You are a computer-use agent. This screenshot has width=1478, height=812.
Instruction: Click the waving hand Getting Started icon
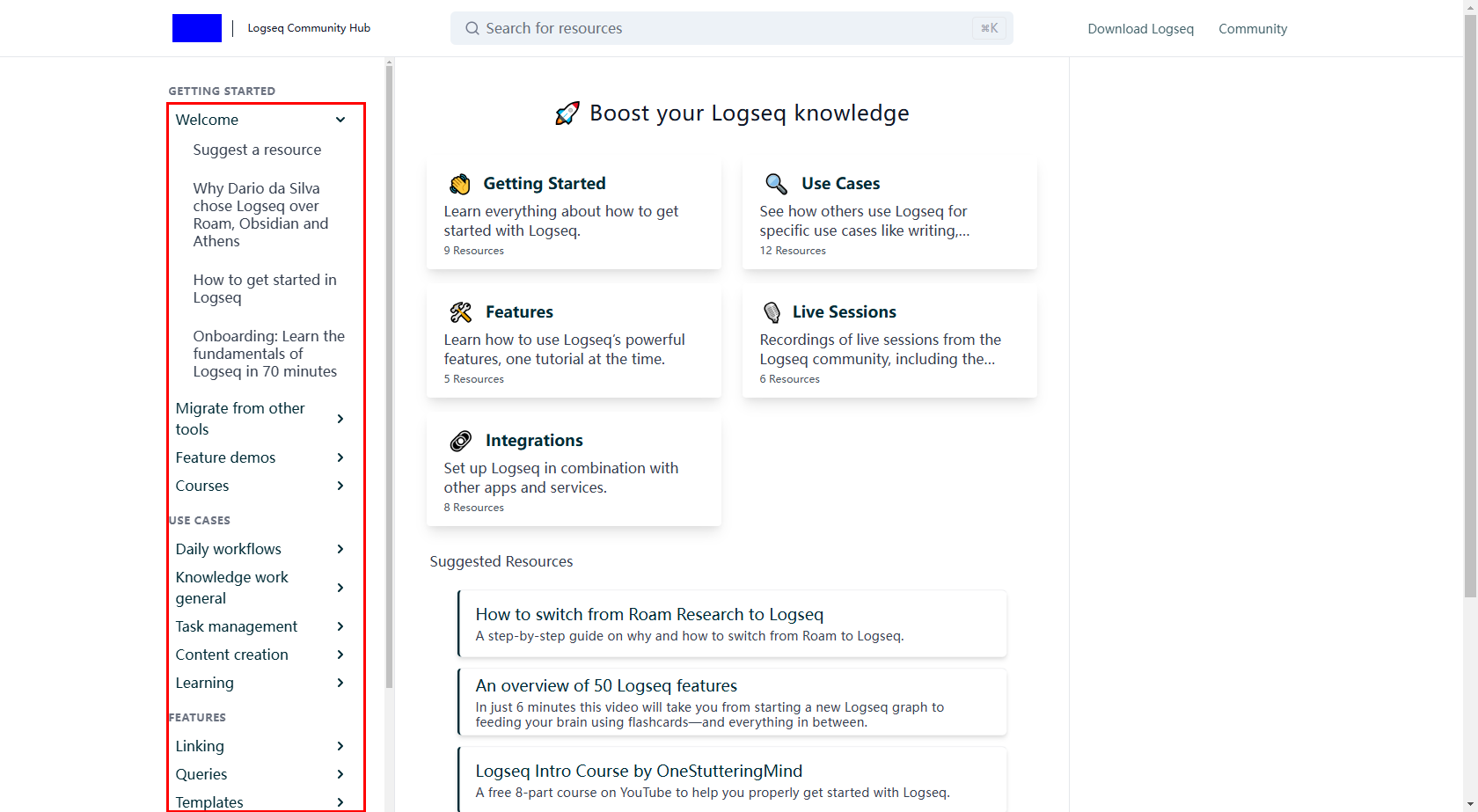(460, 184)
